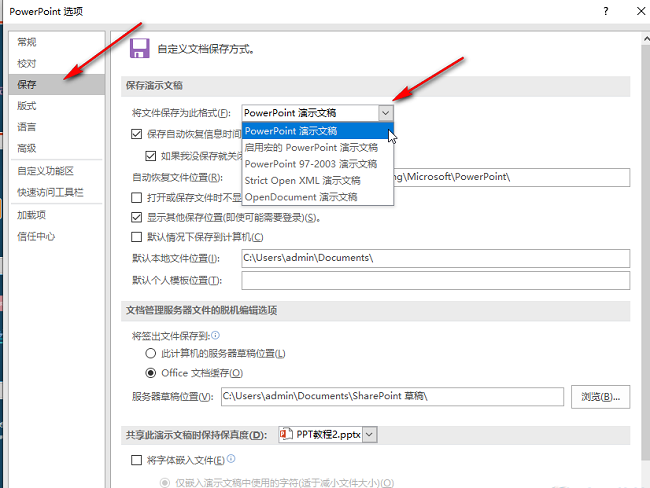Select the 保存 category in sidebar

coord(57,85)
